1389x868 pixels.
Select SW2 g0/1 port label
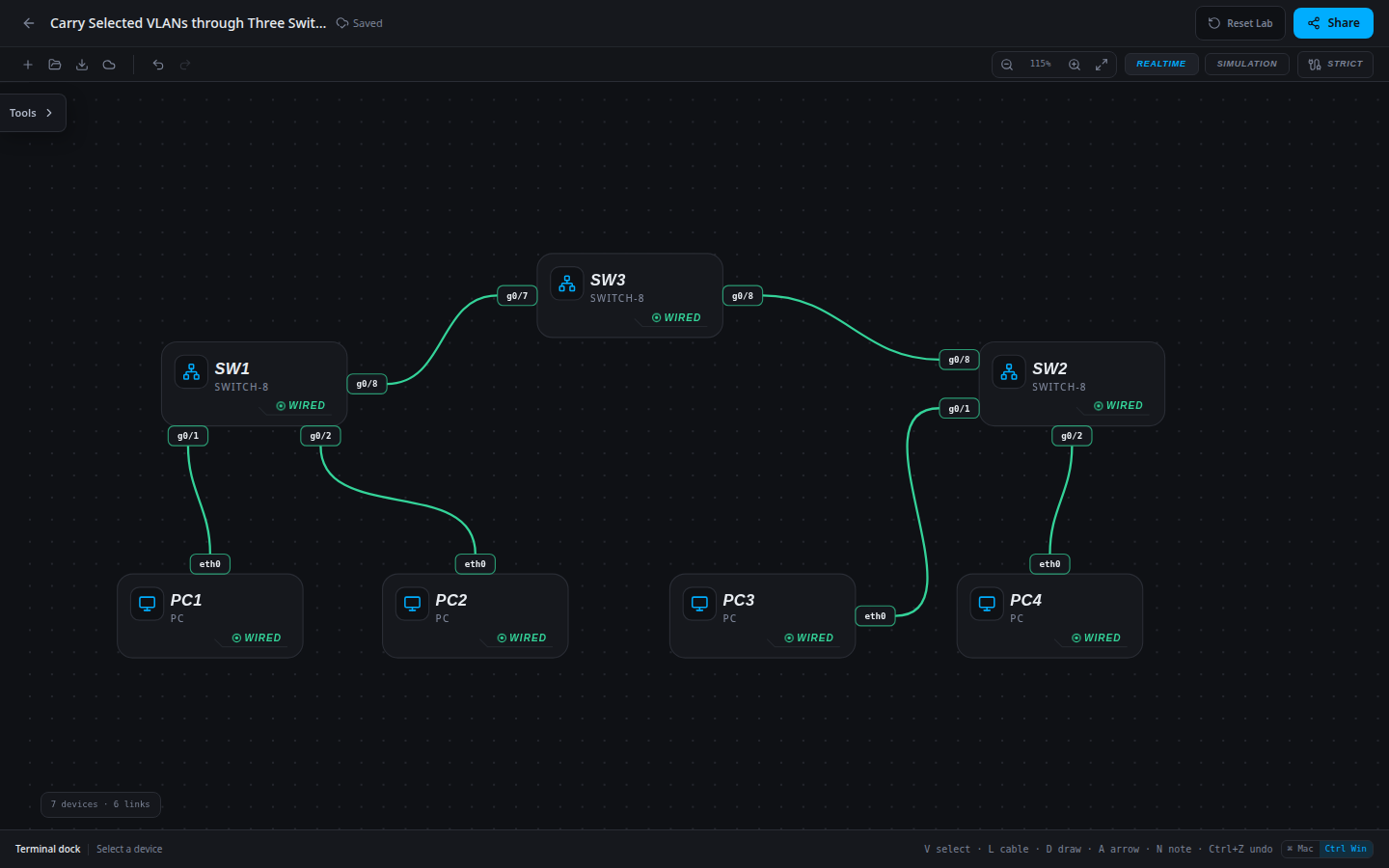pyautogui.click(x=960, y=409)
